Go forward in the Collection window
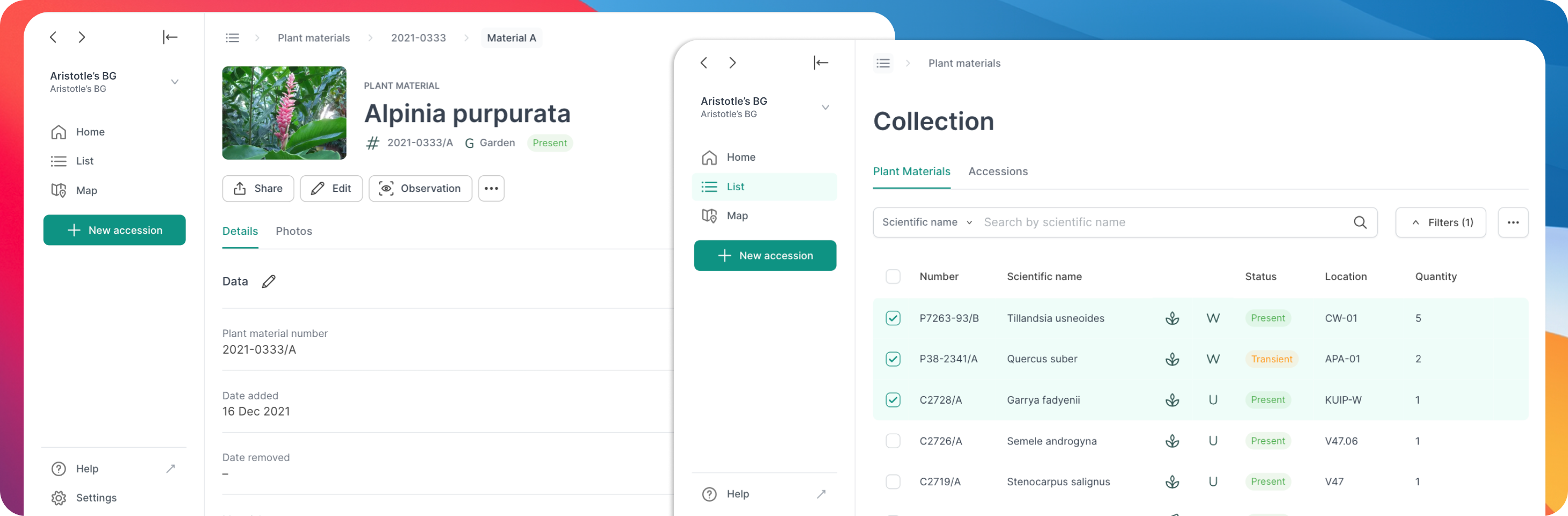The image size is (1568, 516). [x=732, y=63]
